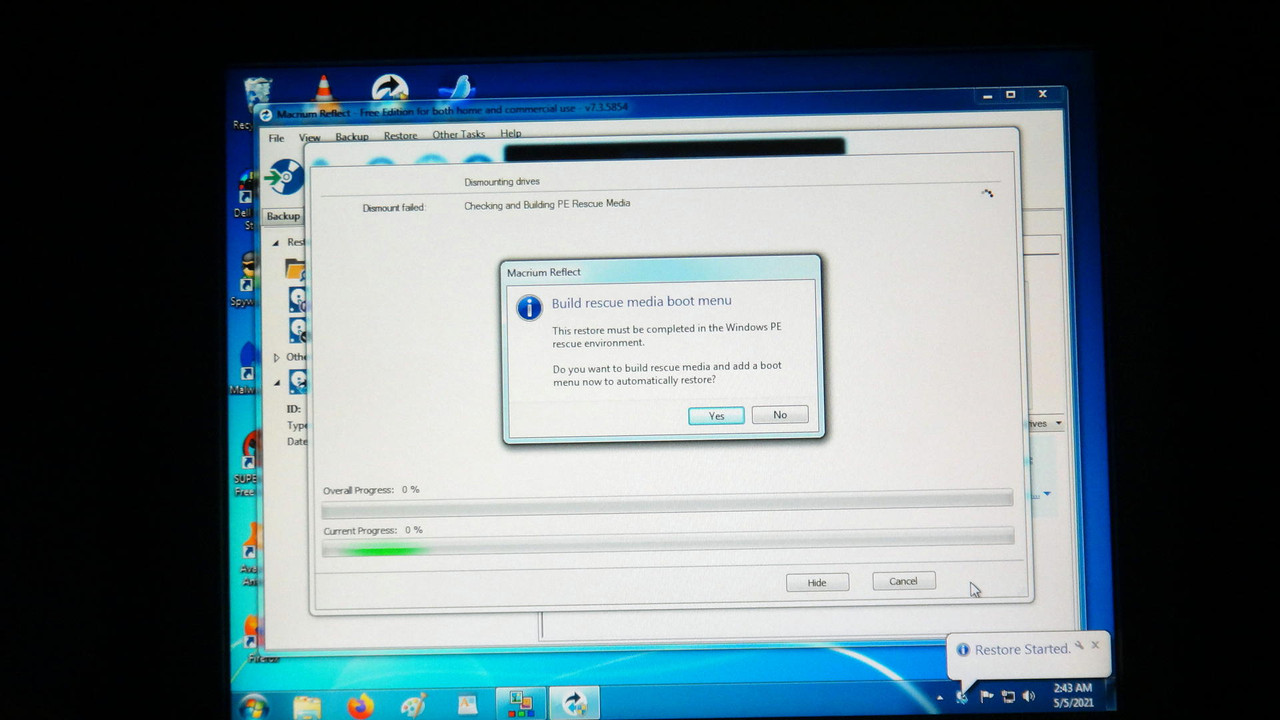This screenshot has width=1280, height=720.
Task: Open the View menu
Action: click(310, 137)
